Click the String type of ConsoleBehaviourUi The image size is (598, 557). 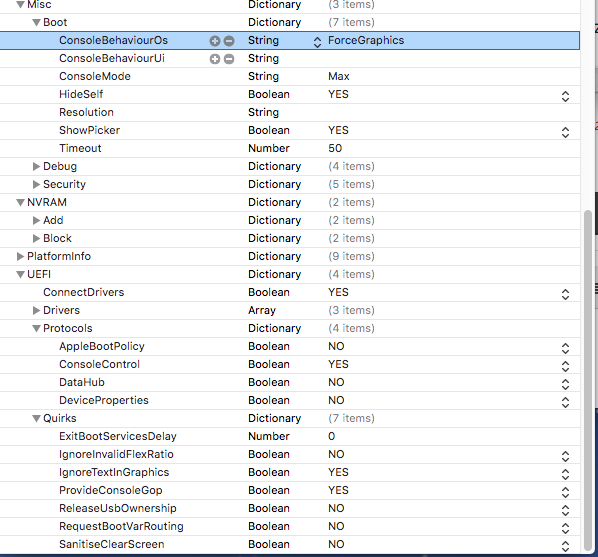[263, 59]
